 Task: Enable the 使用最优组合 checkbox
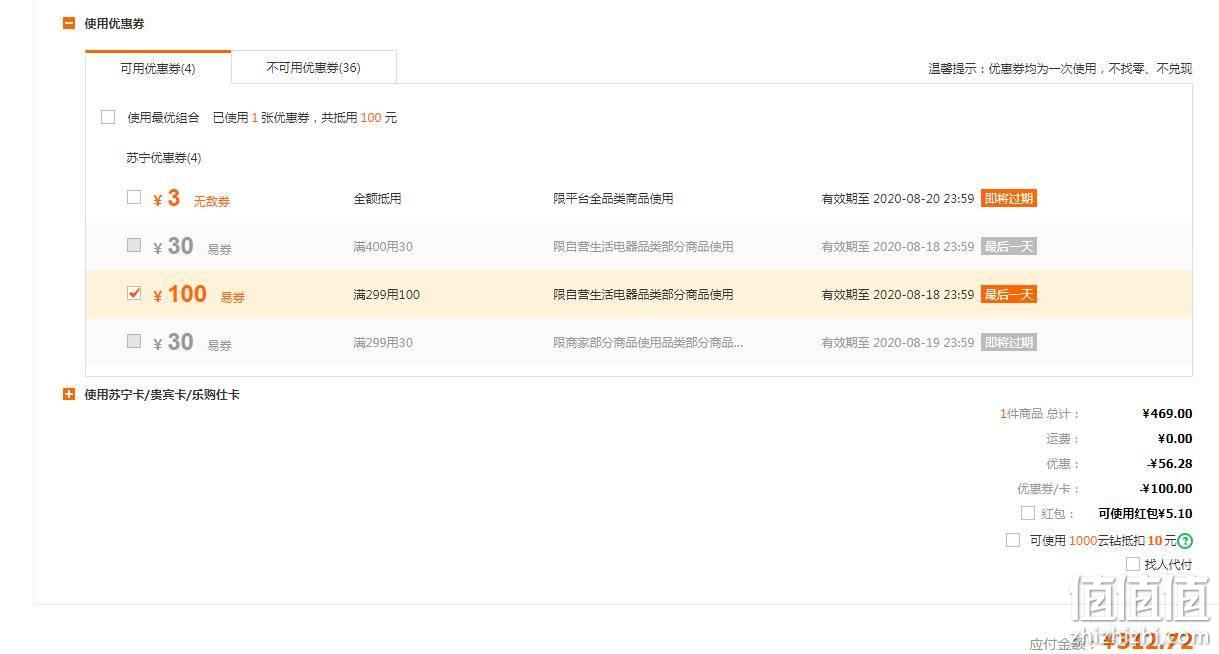tap(108, 117)
